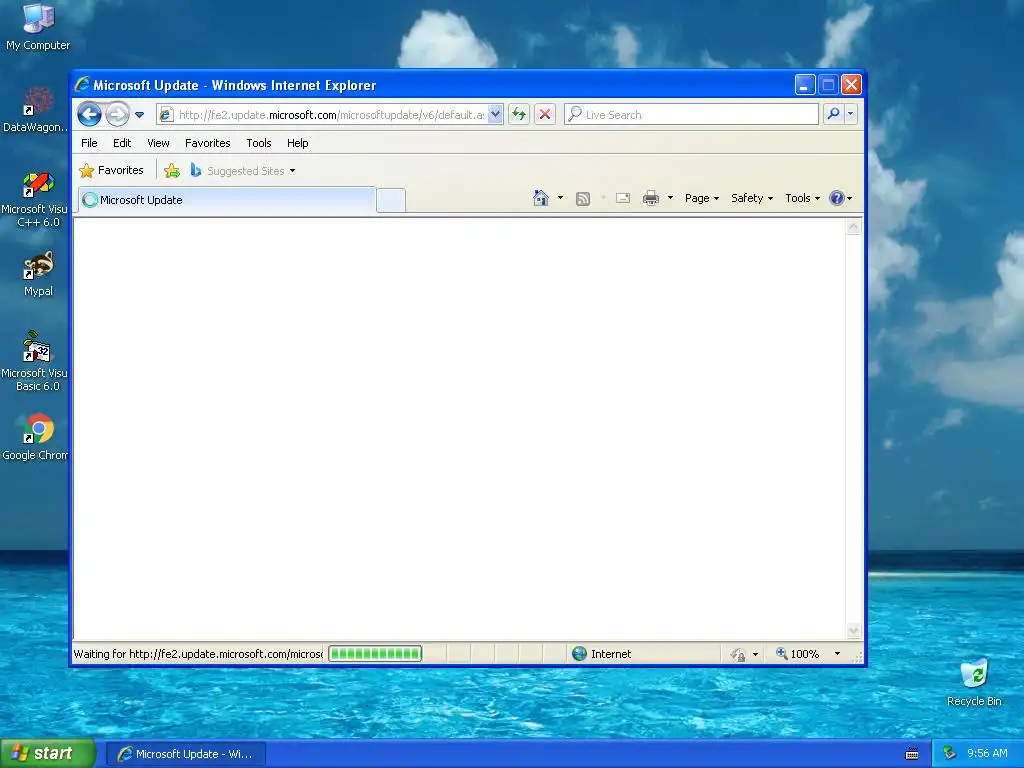
Task: Open the View menu
Action: tap(158, 143)
